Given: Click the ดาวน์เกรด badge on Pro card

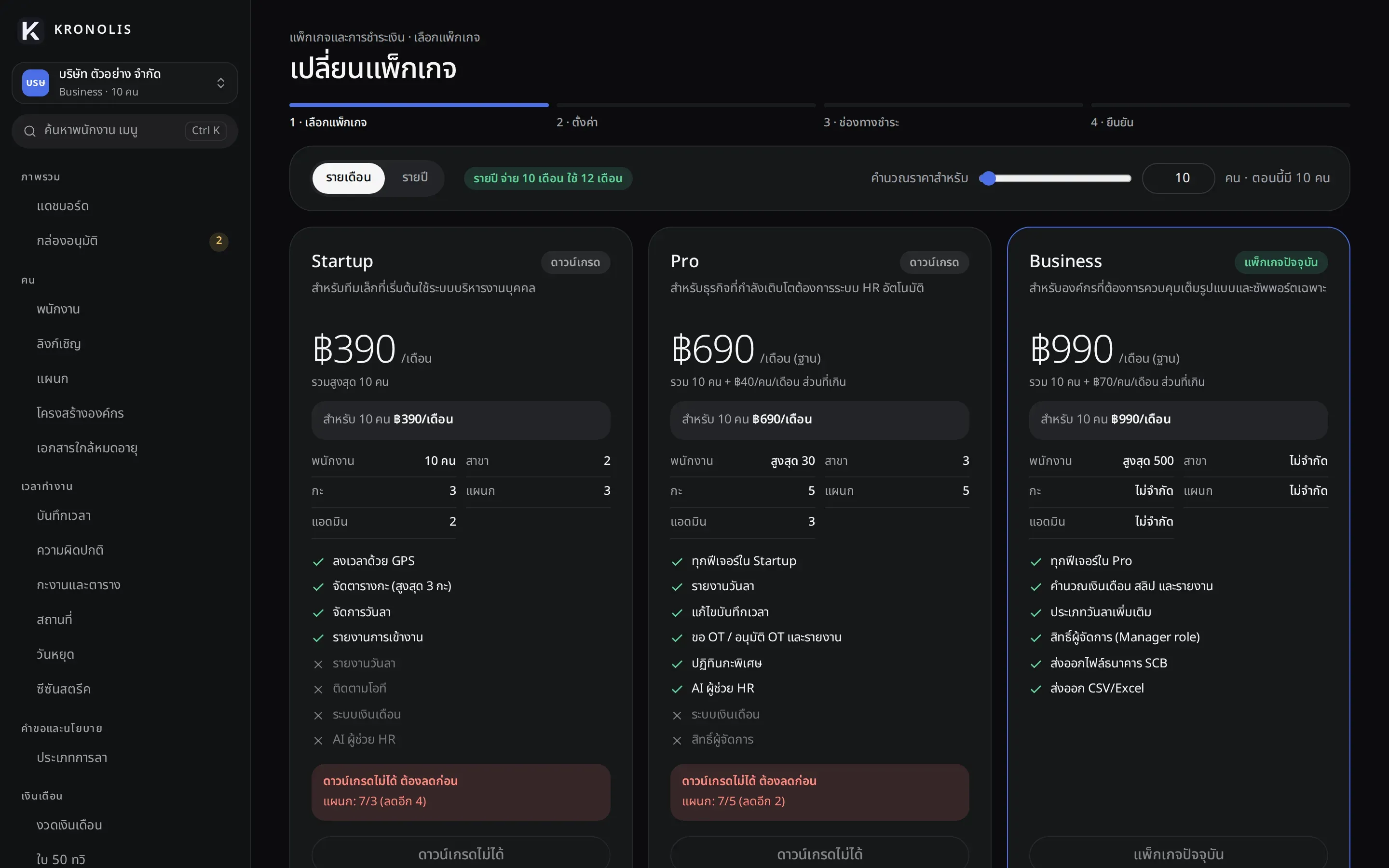Looking at the screenshot, I should pyautogui.click(x=934, y=262).
